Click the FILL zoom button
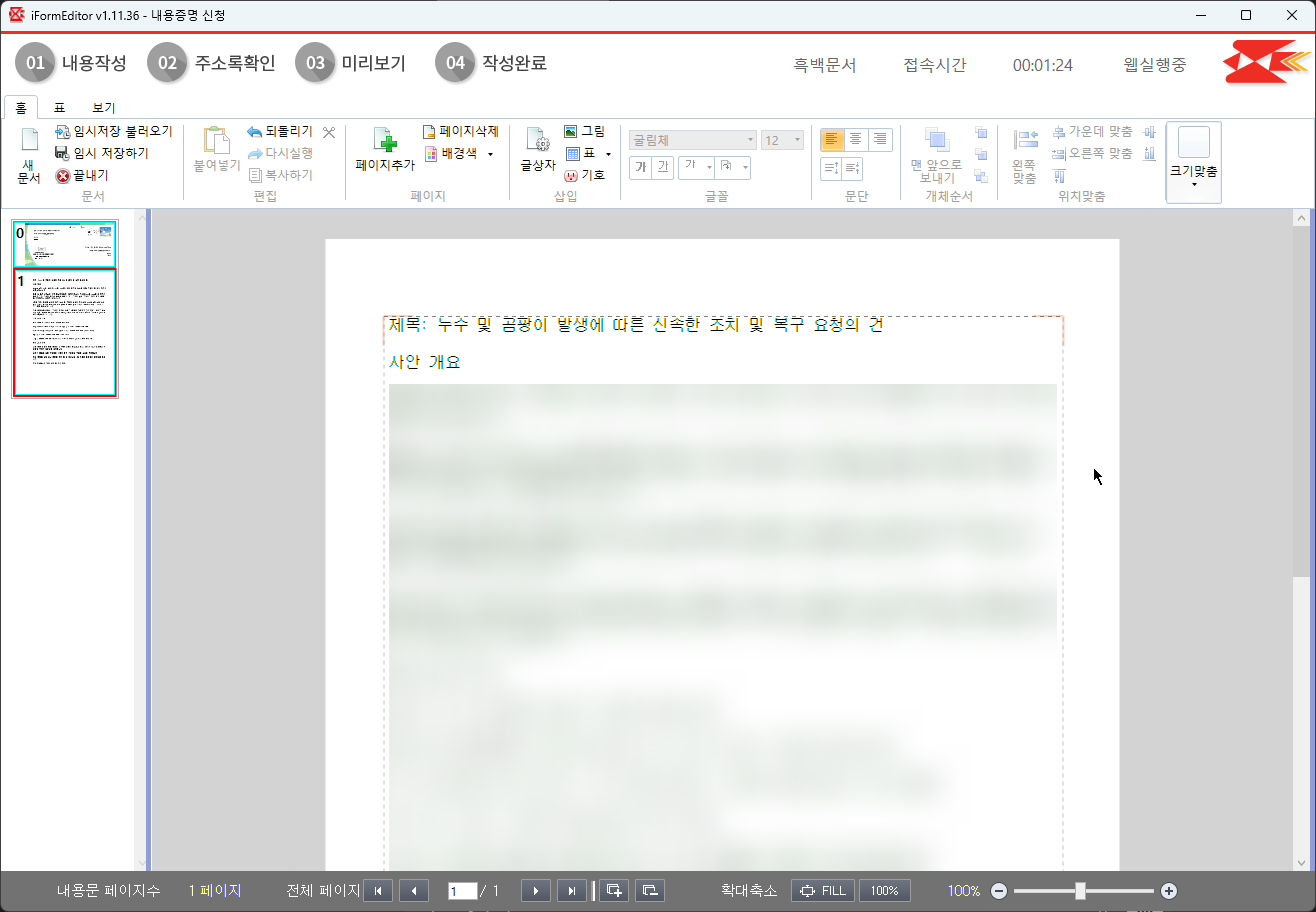 (x=821, y=891)
